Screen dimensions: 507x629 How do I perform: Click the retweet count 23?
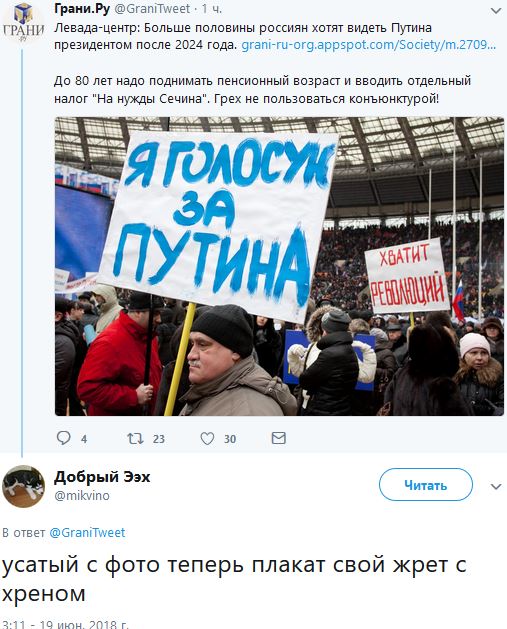click(x=158, y=439)
